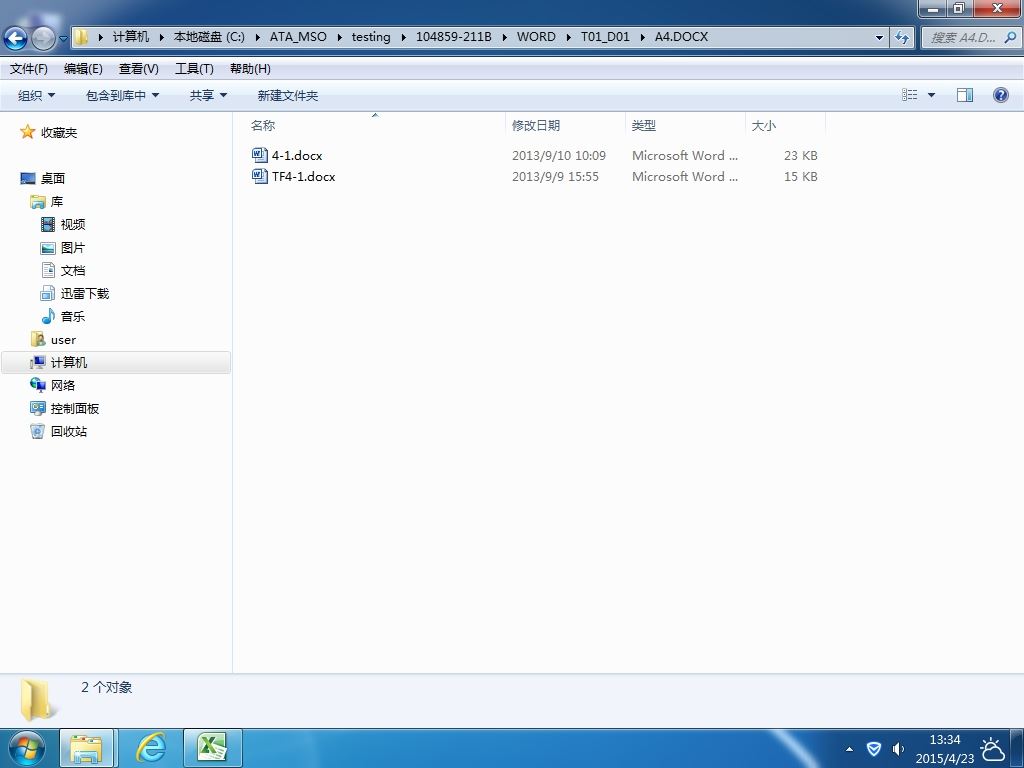Viewport: 1024px width, 768px height.
Task: Click the 图片 library icon
Action: [x=48, y=248]
